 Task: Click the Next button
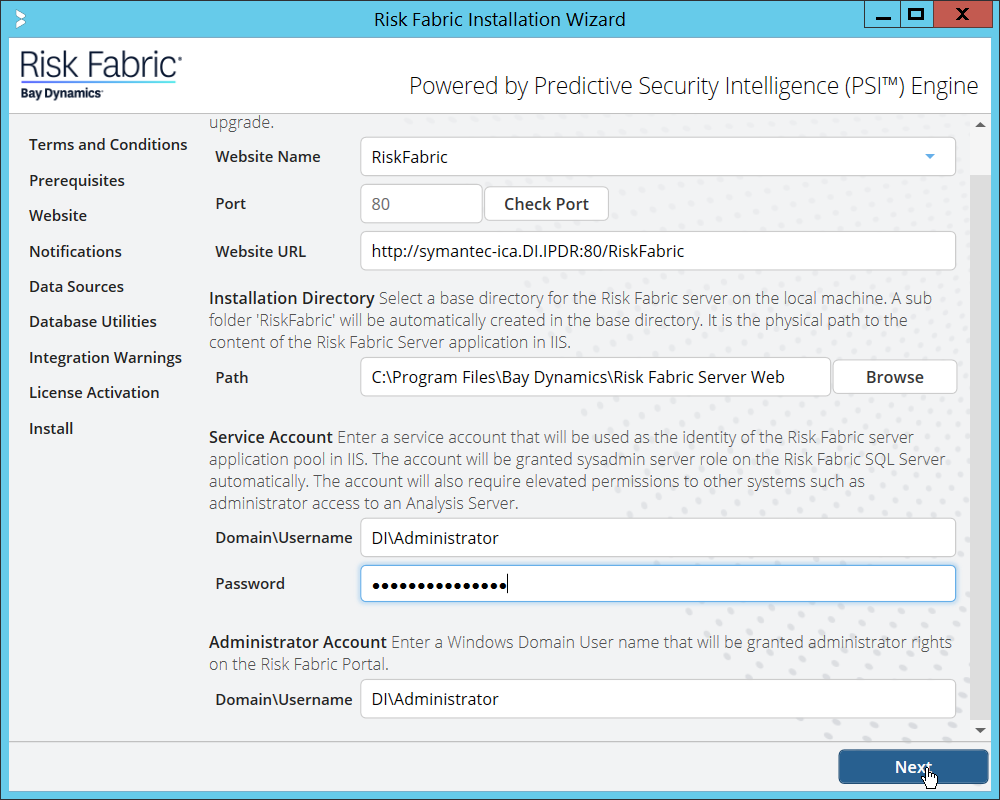[x=912, y=767]
